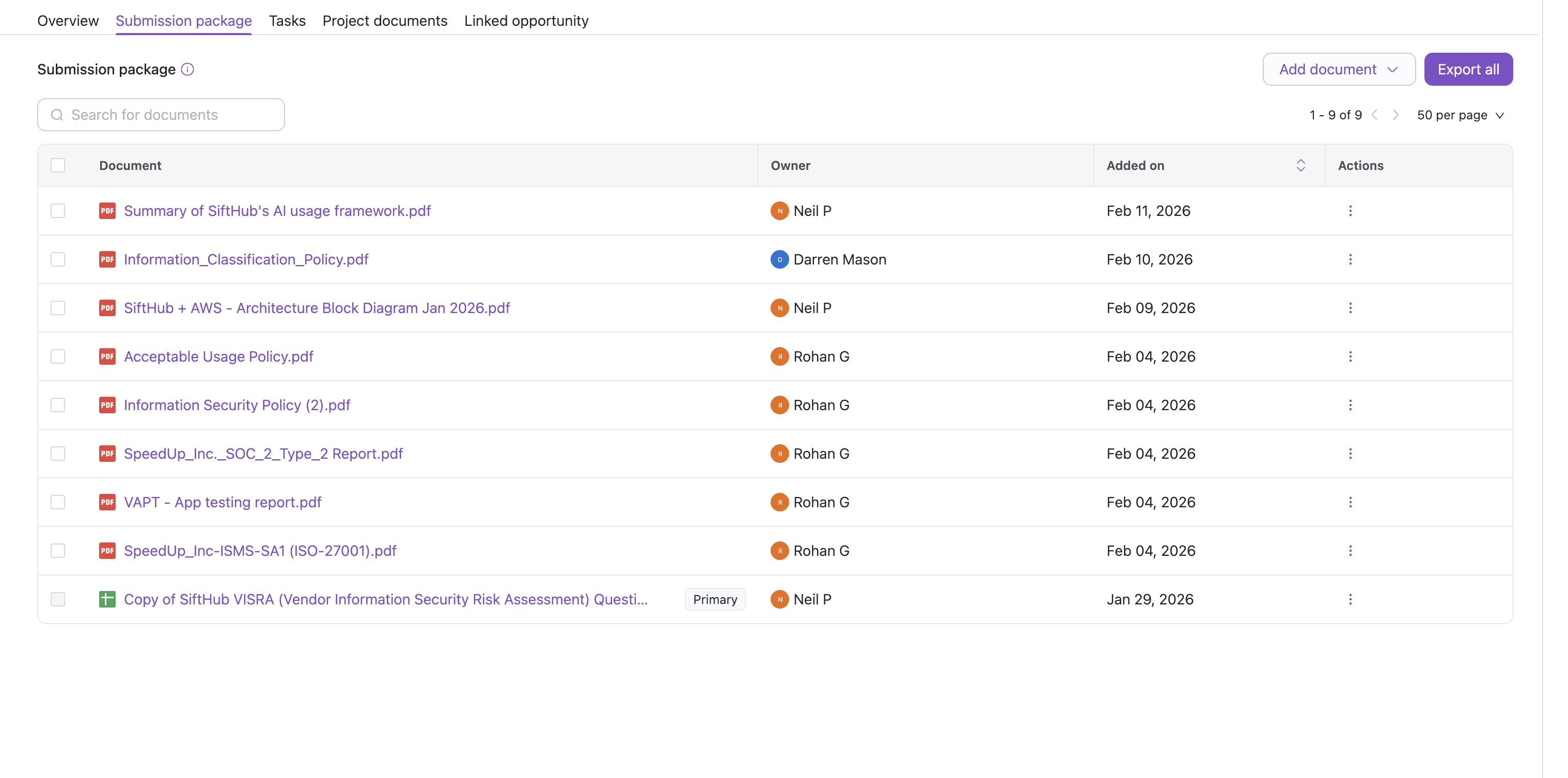1568x778 pixels.
Task: Toggle the select-all documents checkbox
Action: pos(58,166)
